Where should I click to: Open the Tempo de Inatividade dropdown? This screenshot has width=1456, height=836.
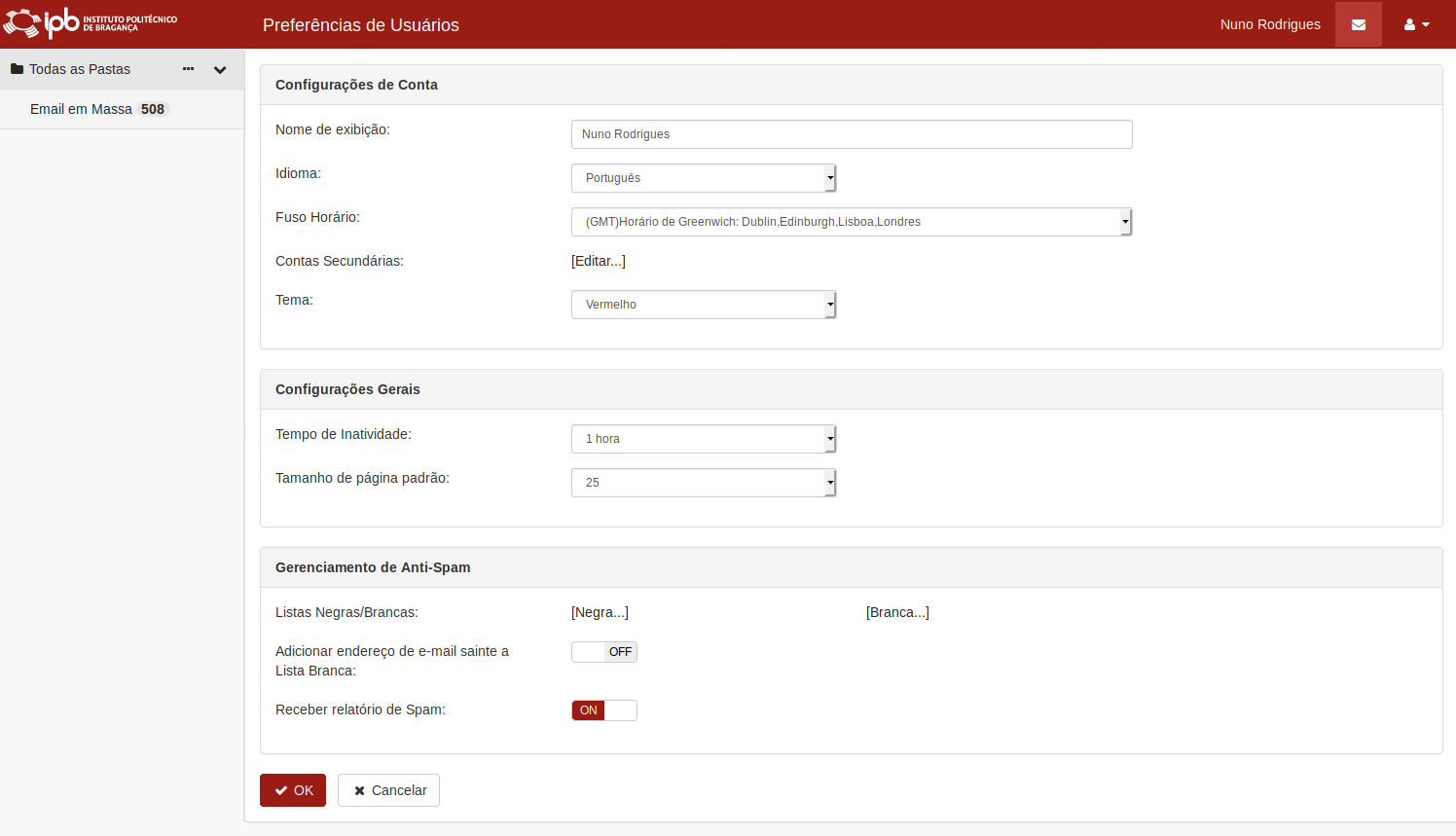pyautogui.click(x=704, y=439)
